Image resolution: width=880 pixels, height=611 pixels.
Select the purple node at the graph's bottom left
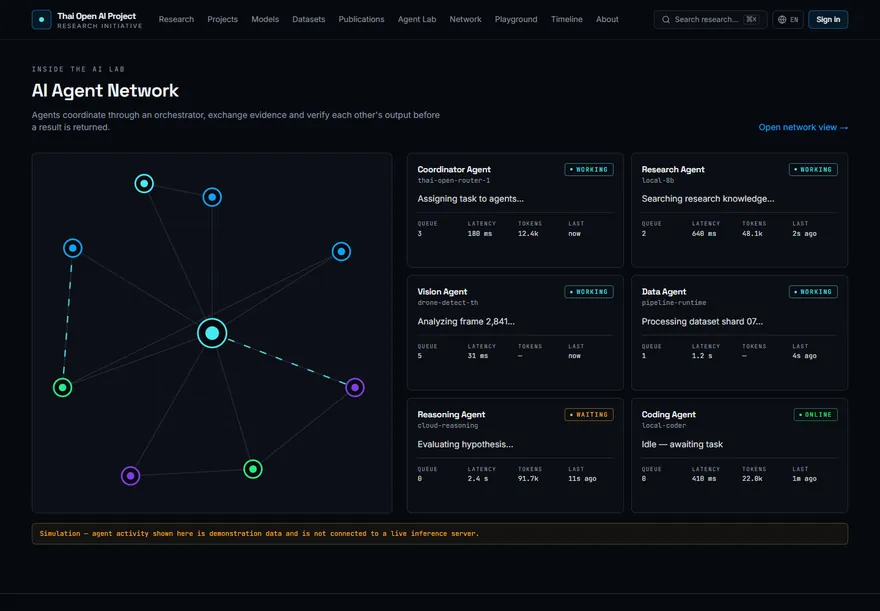(131, 476)
